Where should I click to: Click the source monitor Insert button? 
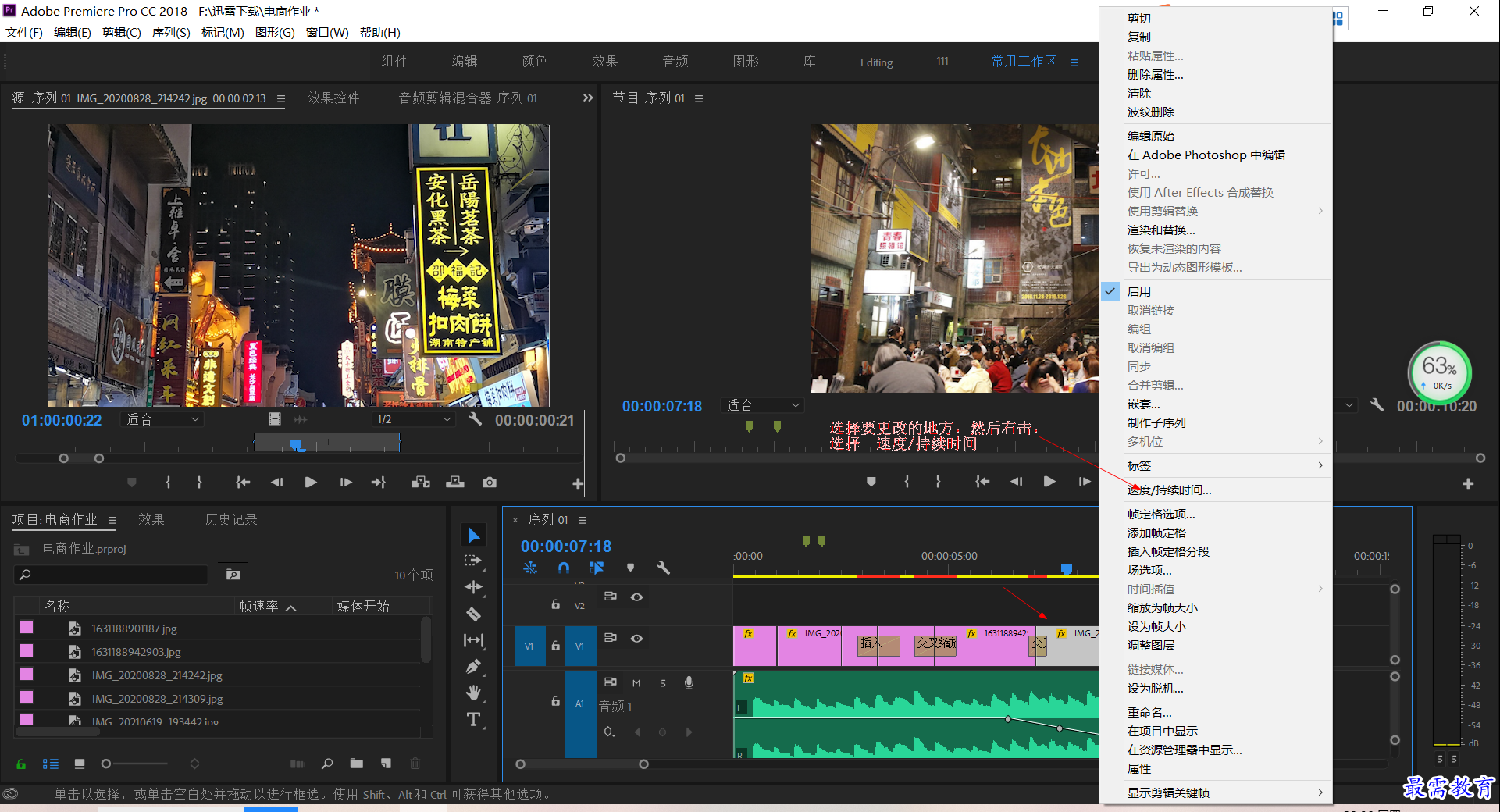tap(421, 483)
